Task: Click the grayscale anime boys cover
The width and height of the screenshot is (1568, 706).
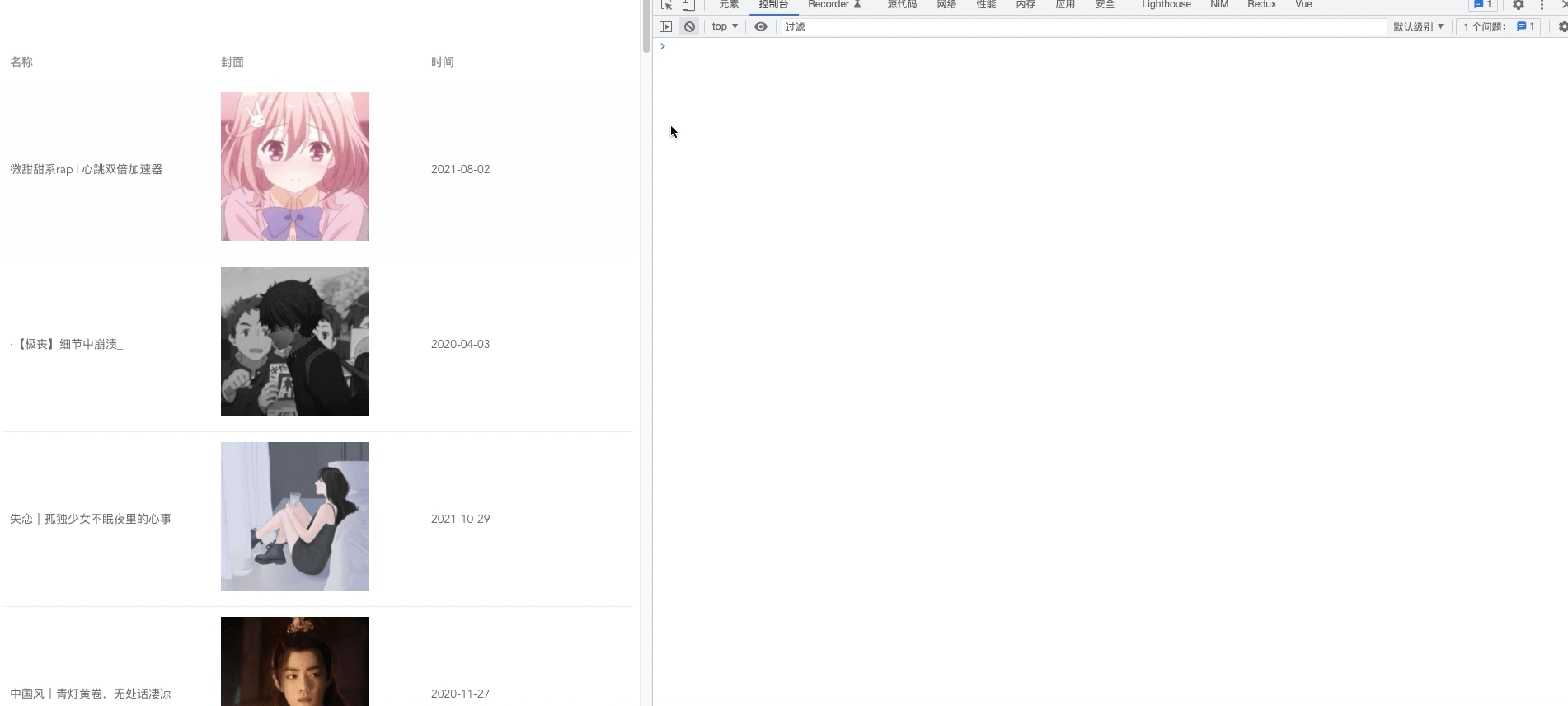Action: [295, 341]
